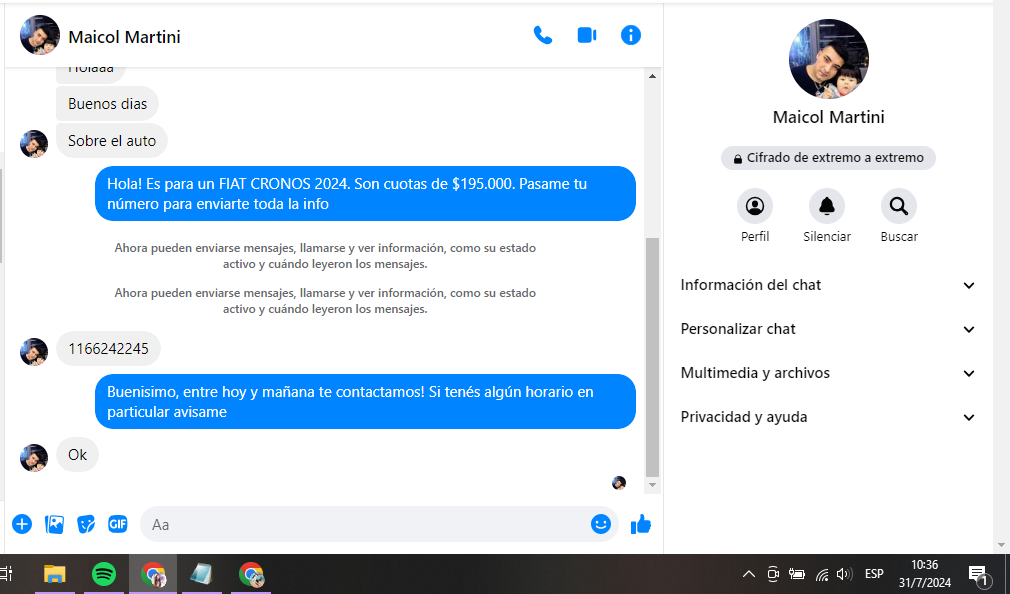Search the conversation with Buscar
The image size is (1010, 594).
899,207
